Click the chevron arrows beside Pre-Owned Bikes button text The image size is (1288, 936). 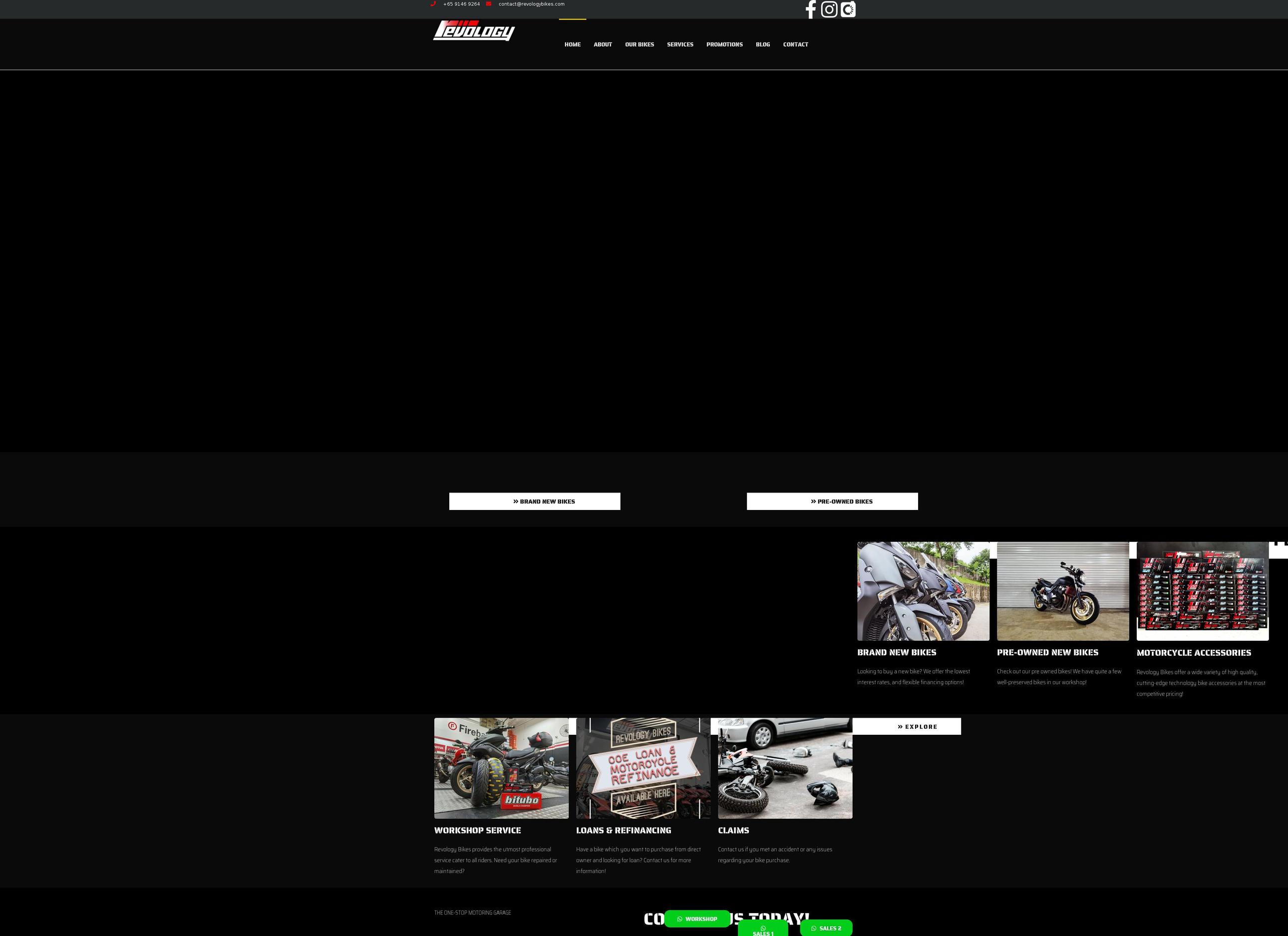pyautogui.click(x=813, y=501)
